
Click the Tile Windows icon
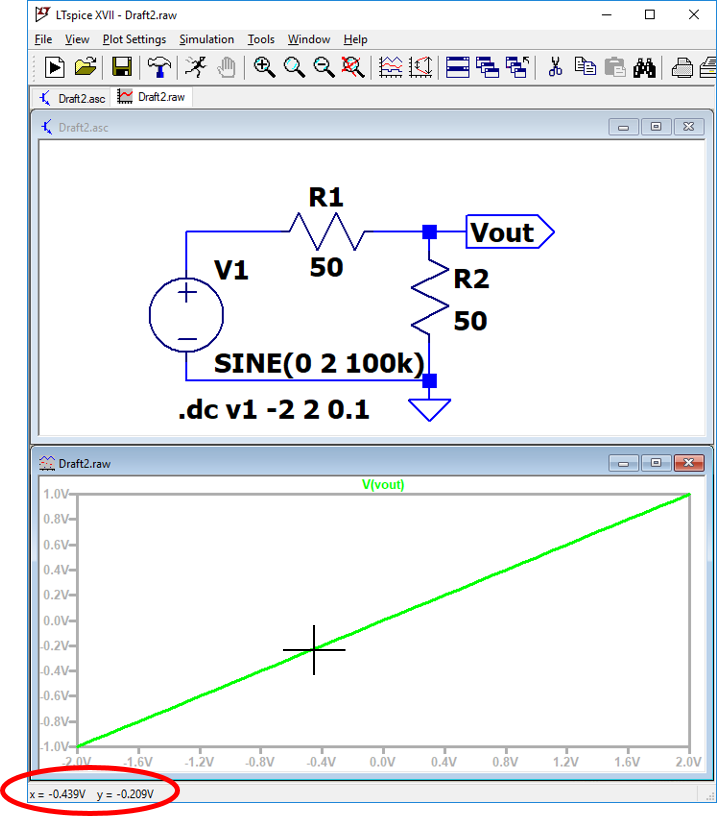pos(458,67)
